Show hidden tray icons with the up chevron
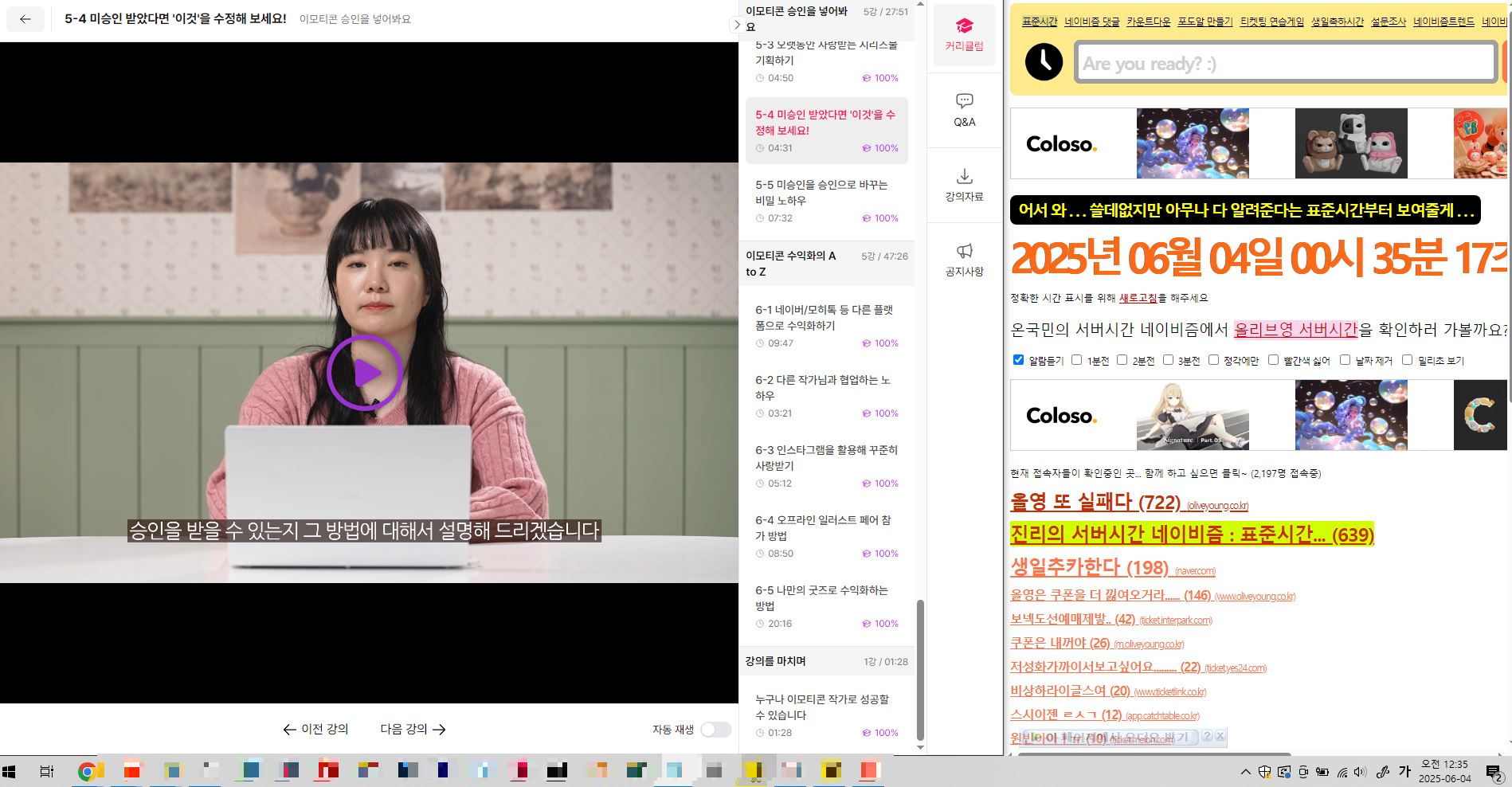Screen dimensions: 1512x787 coord(1245,771)
